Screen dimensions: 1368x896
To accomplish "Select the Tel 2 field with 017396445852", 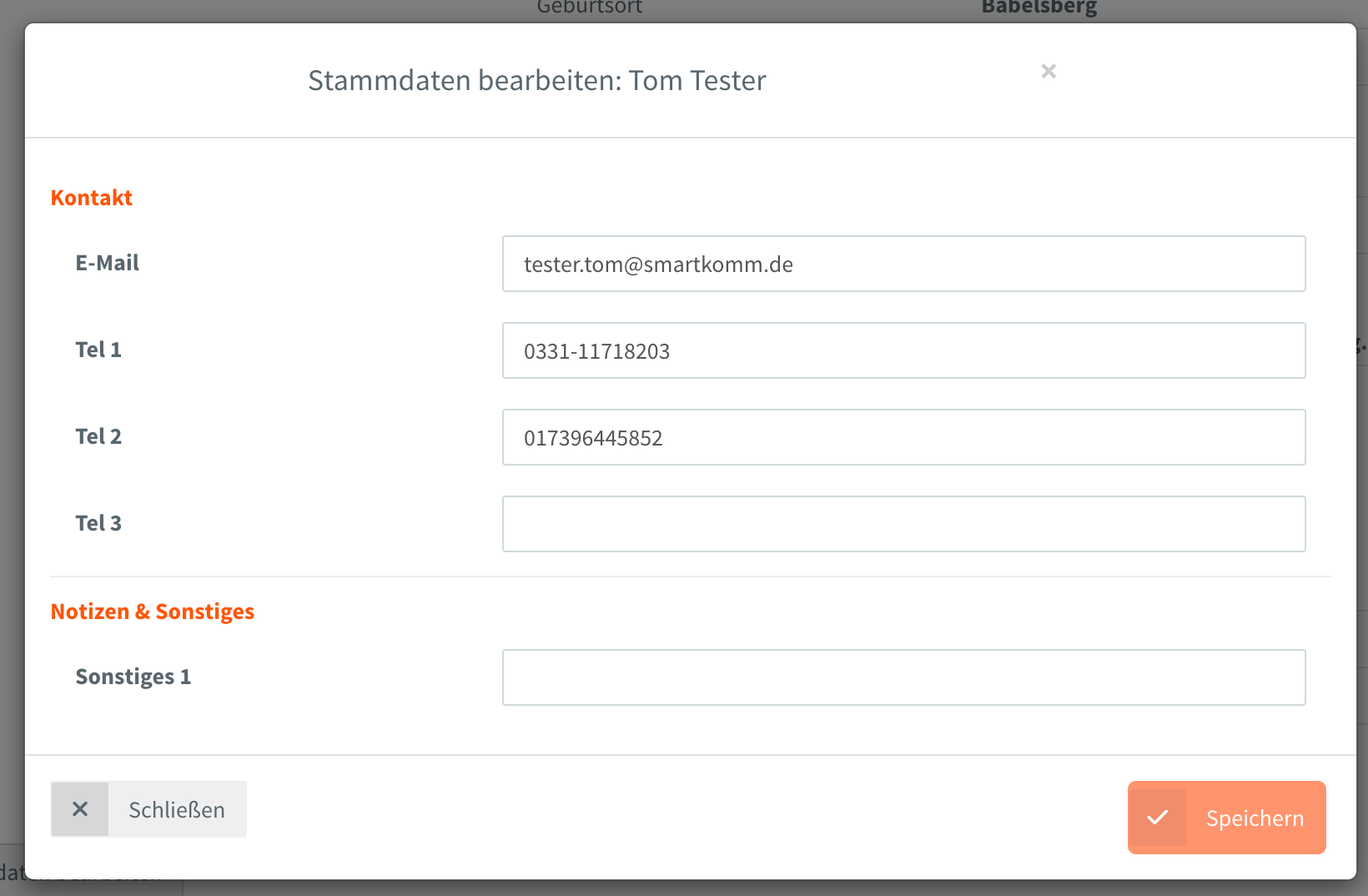I will (904, 437).
